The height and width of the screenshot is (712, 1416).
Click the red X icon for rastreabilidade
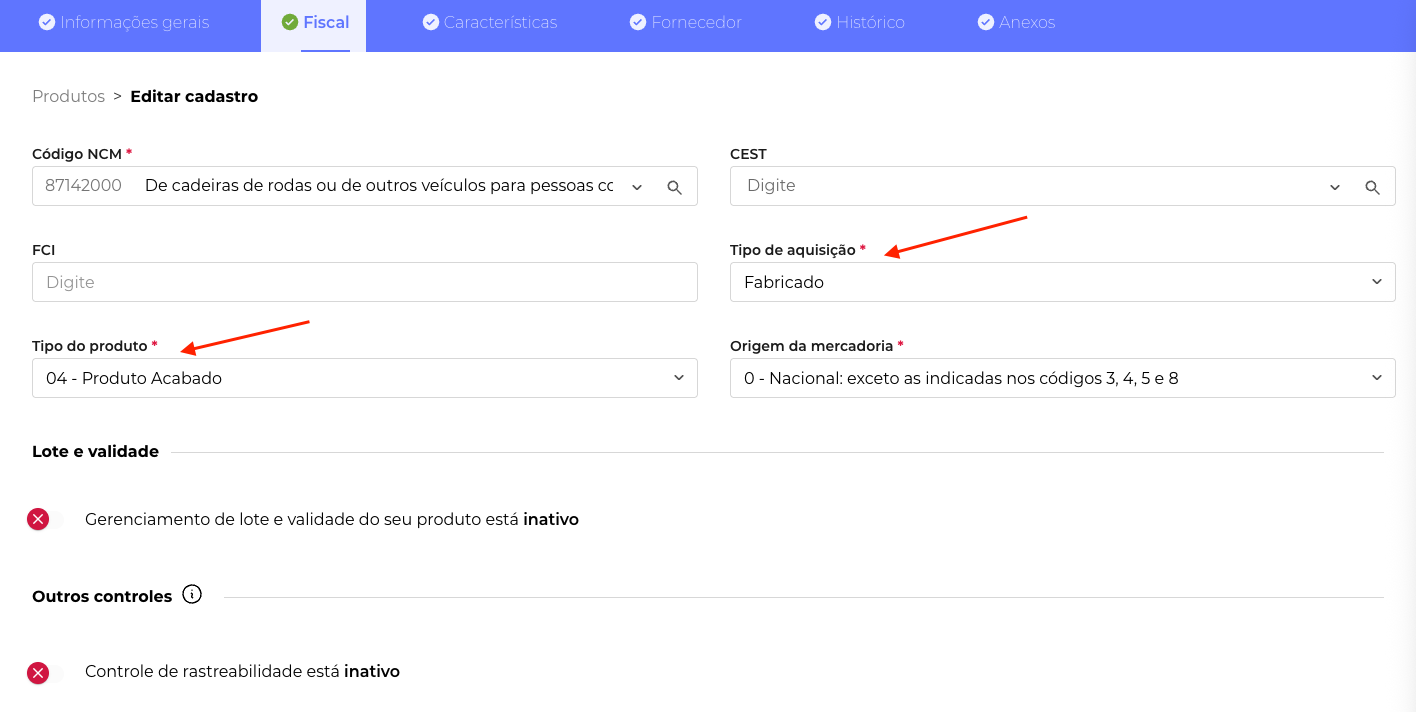[x=38, y=672]
